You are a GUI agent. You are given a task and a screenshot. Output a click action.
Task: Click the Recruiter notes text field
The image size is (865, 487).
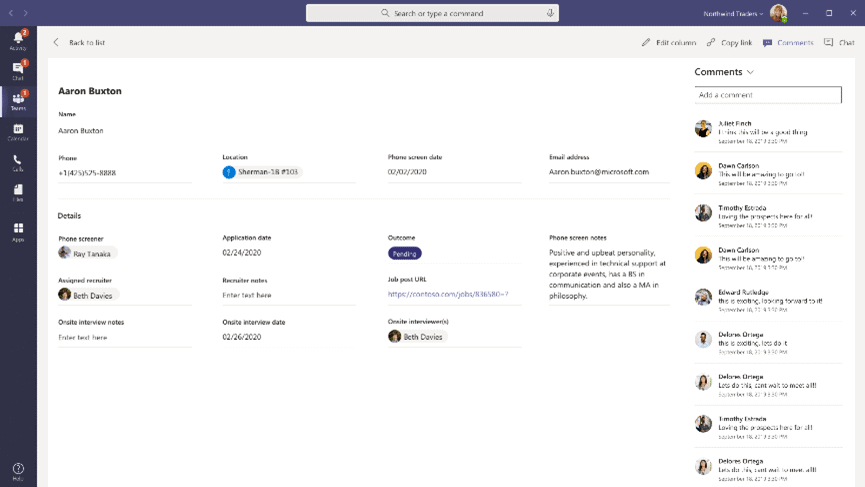pyautogui.click(x=289, y=295)
